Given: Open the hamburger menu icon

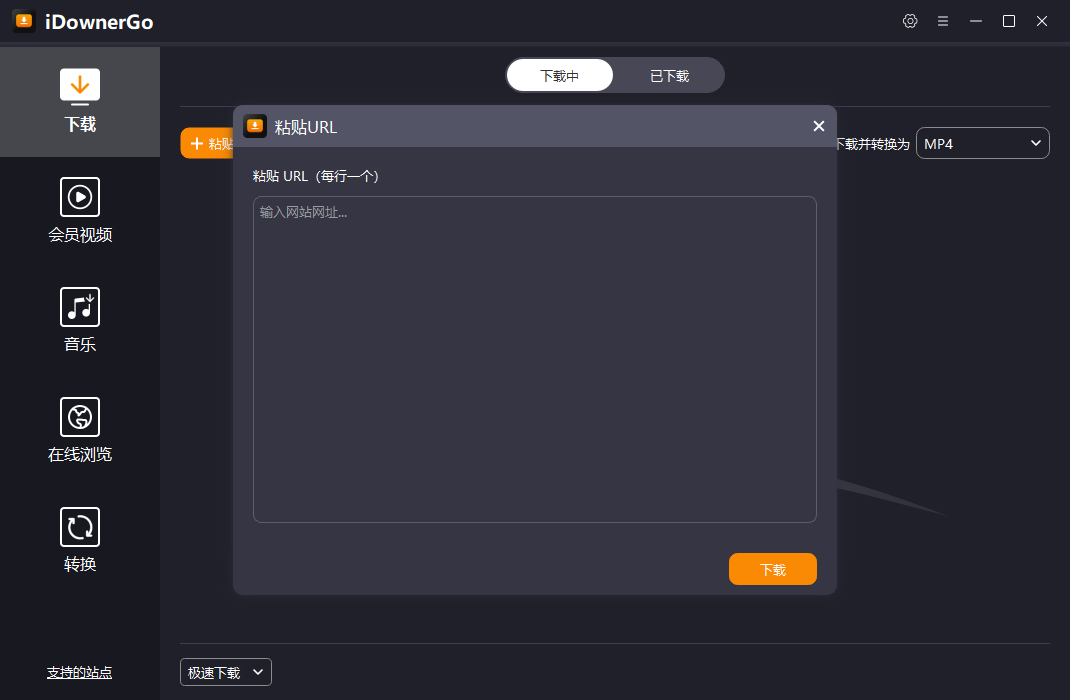Looking at the screenshot, I should tap(943, 20).
